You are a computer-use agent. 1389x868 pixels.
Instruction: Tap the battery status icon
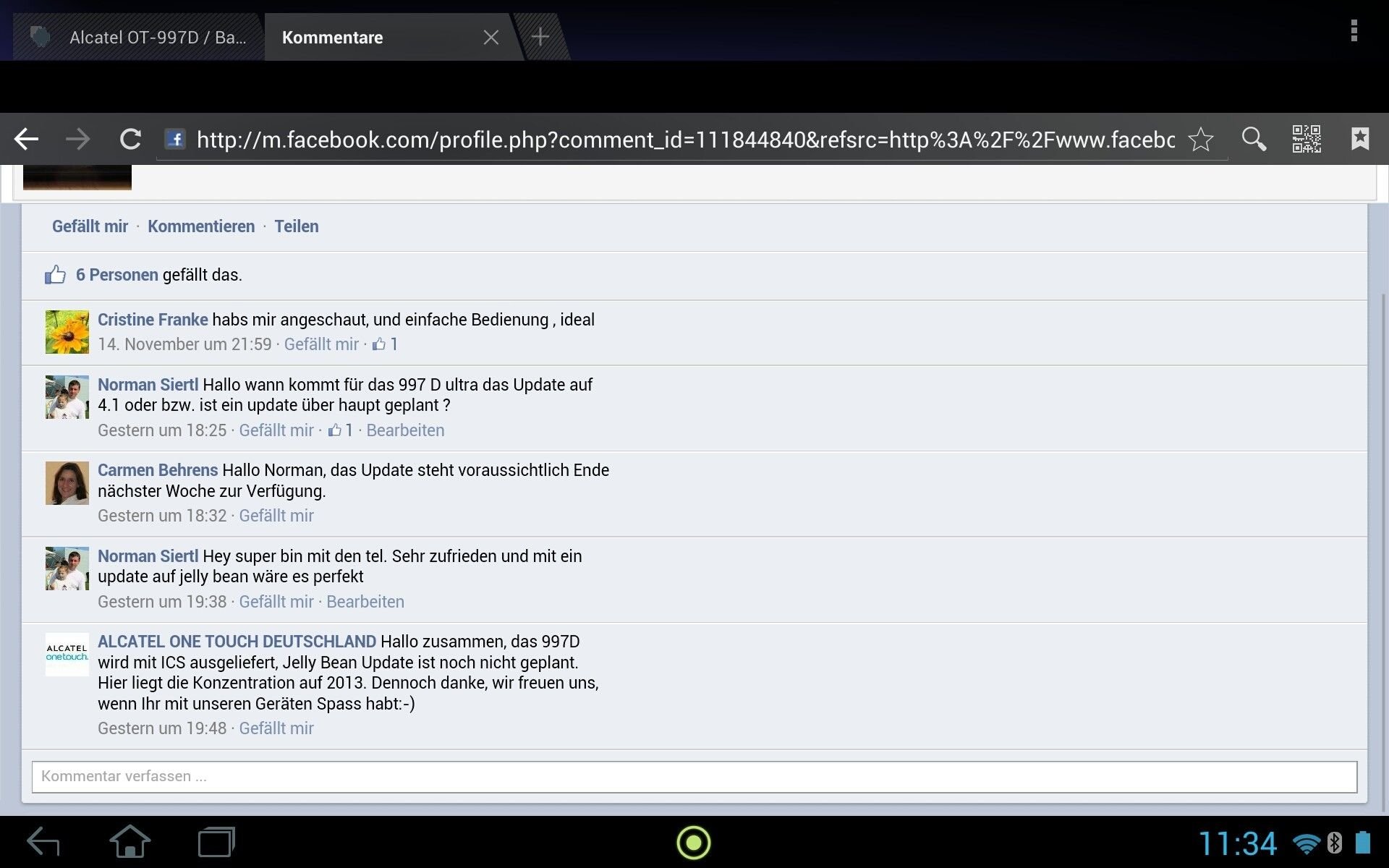(1363, 843)
